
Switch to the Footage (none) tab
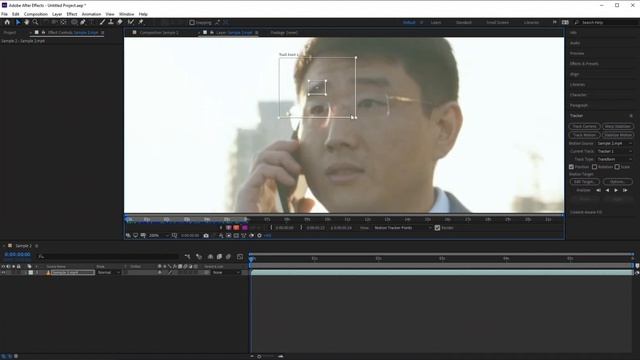284,32
